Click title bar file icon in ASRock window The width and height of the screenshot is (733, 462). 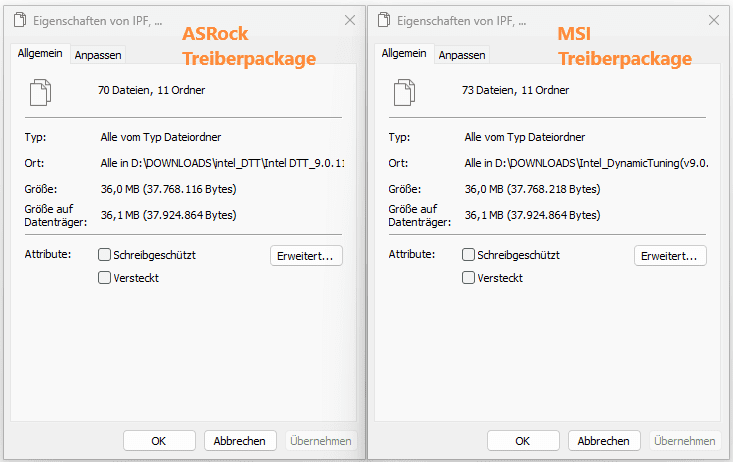(x=20, y=20)
